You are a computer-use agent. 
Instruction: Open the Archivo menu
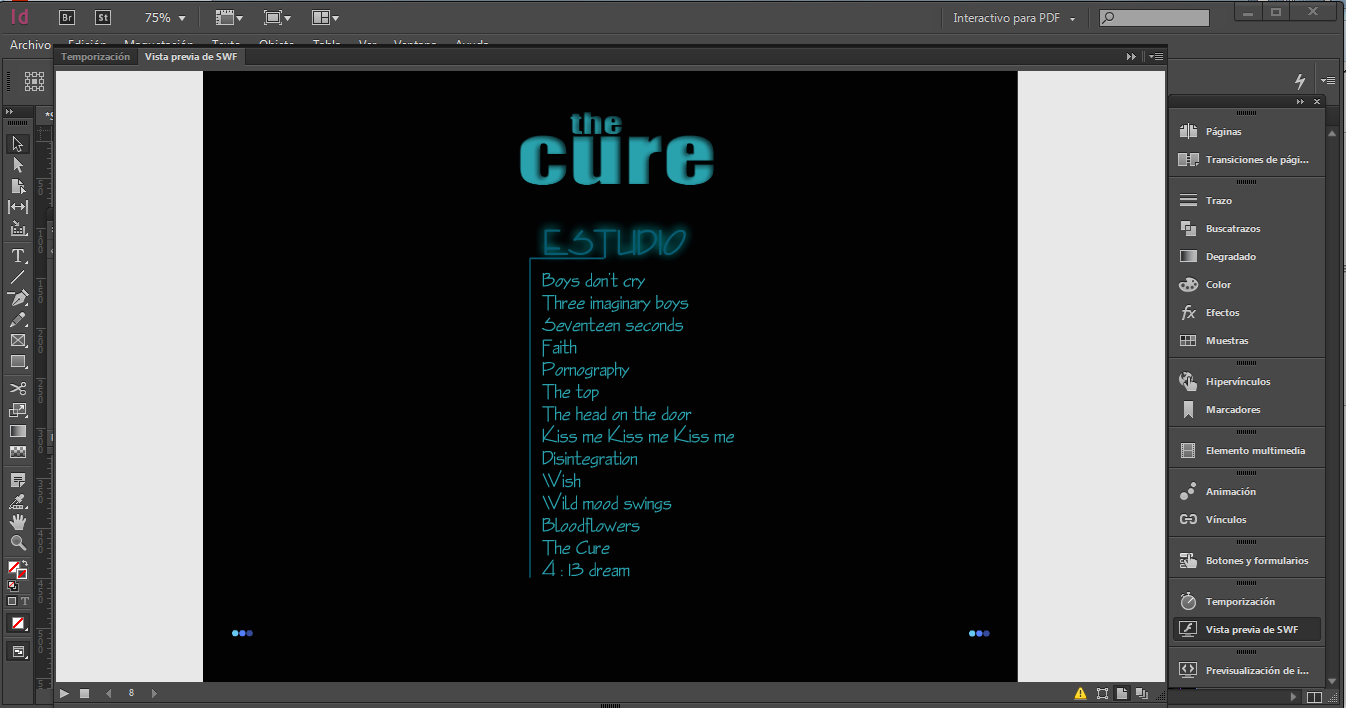click(30, 45)
